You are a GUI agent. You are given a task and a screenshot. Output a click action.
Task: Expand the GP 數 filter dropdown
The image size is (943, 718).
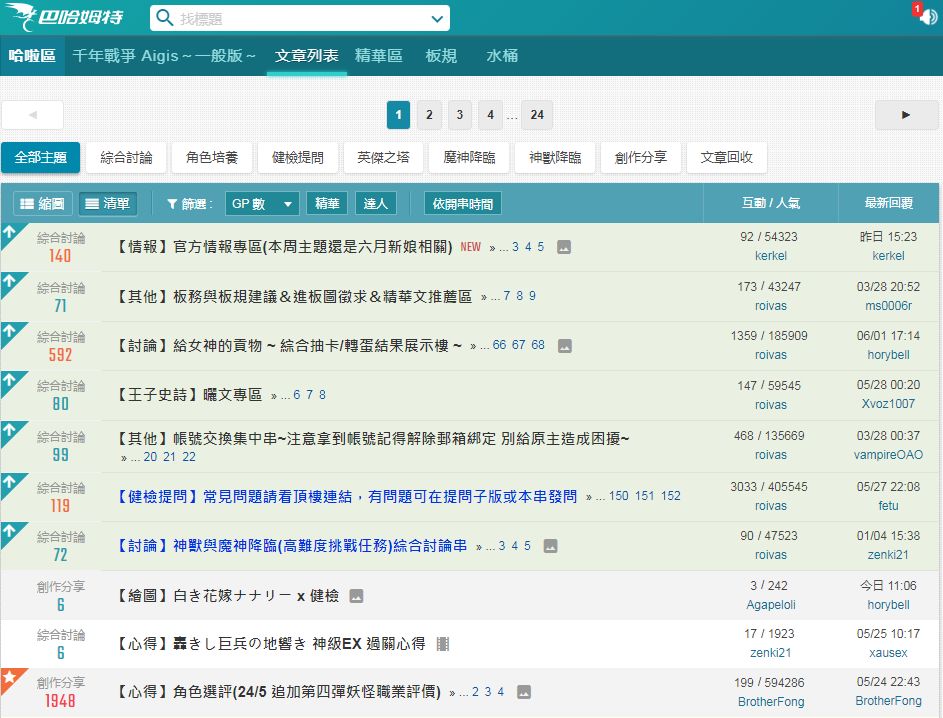[262, 204]
